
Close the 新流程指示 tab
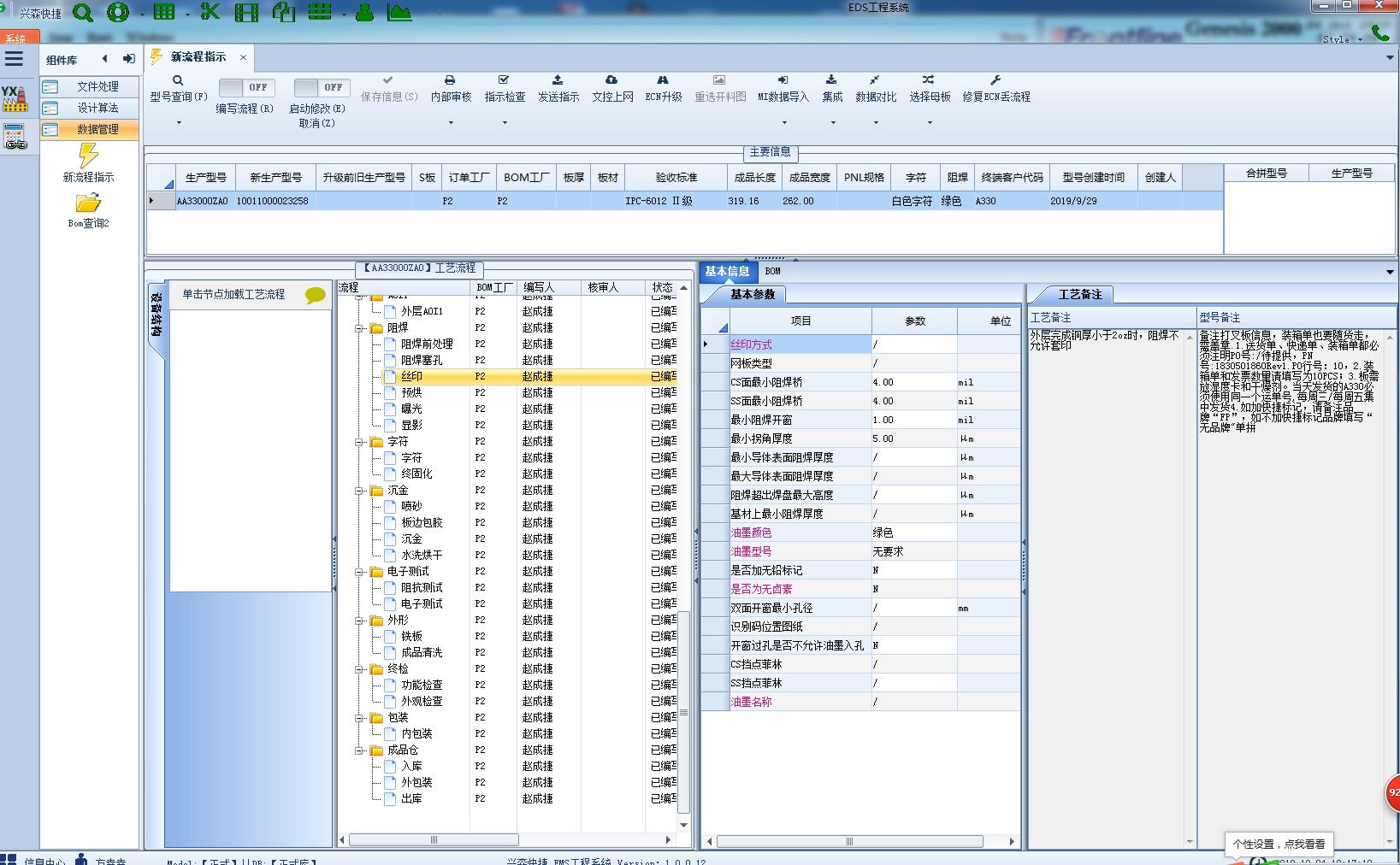[243, 57]
